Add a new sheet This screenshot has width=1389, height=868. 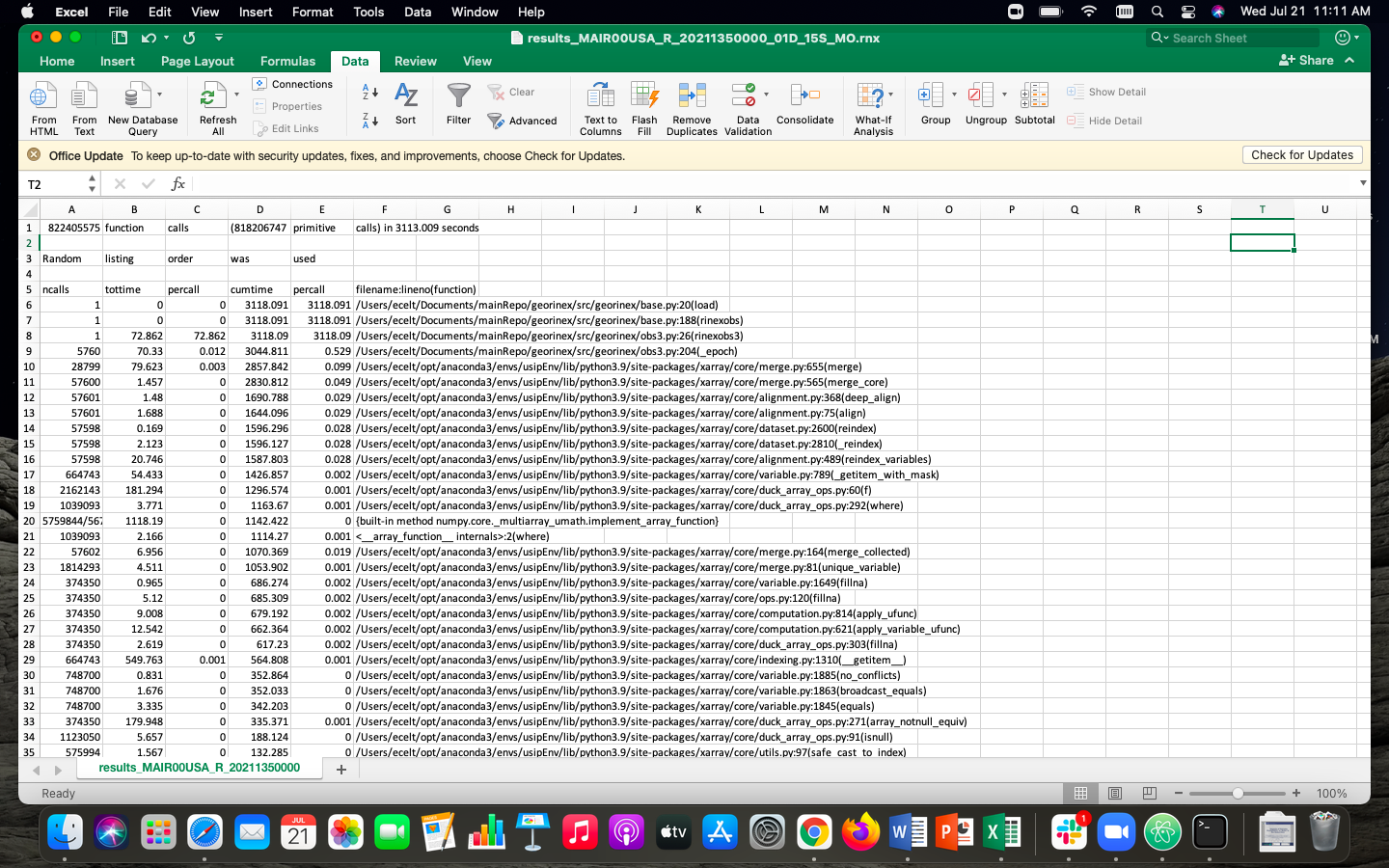click(x=340, y=769)
